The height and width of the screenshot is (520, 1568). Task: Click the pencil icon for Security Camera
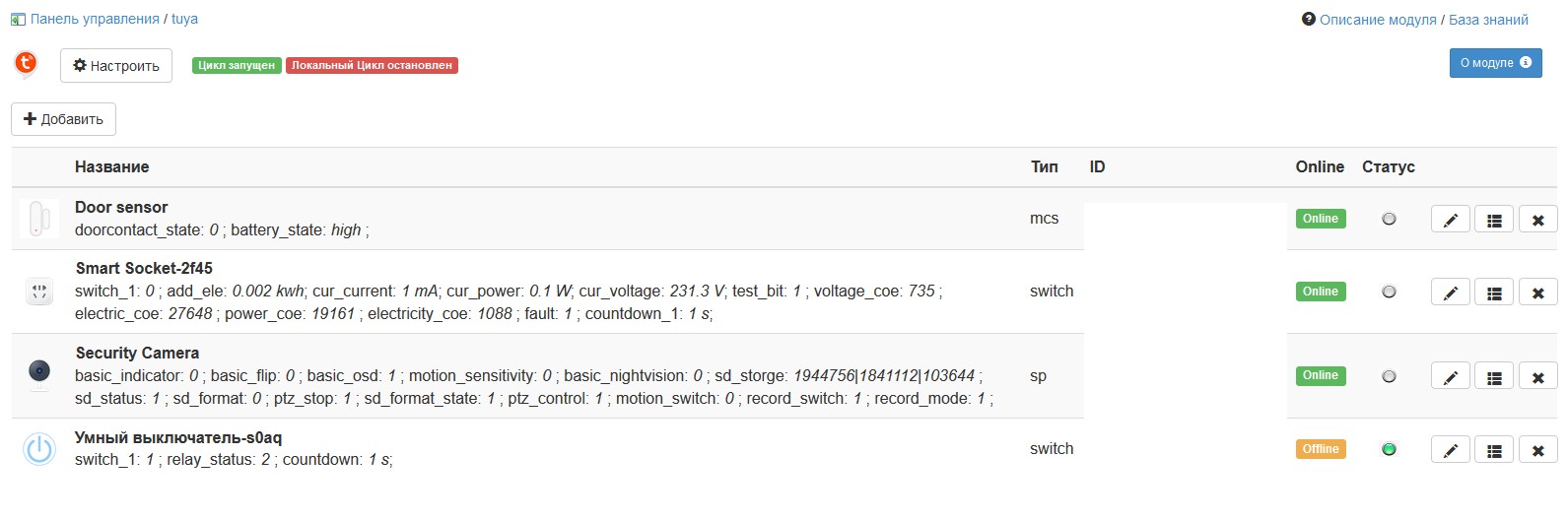click(1450, 376)
